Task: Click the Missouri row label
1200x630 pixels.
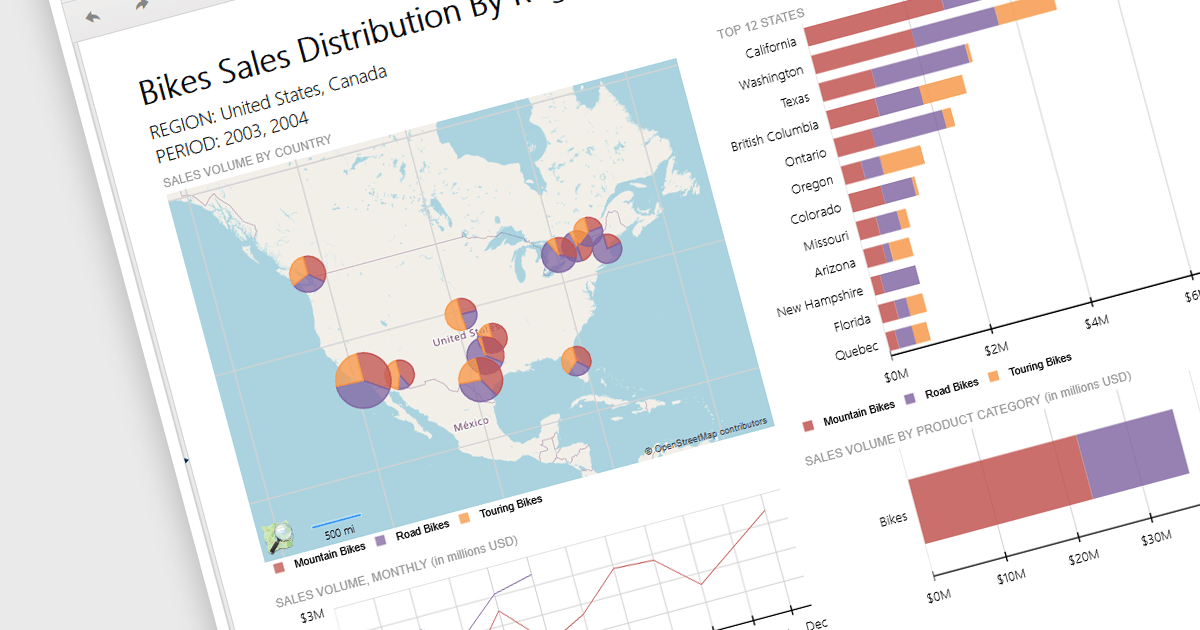Action: pyautogui.click(x=826, y=242)
